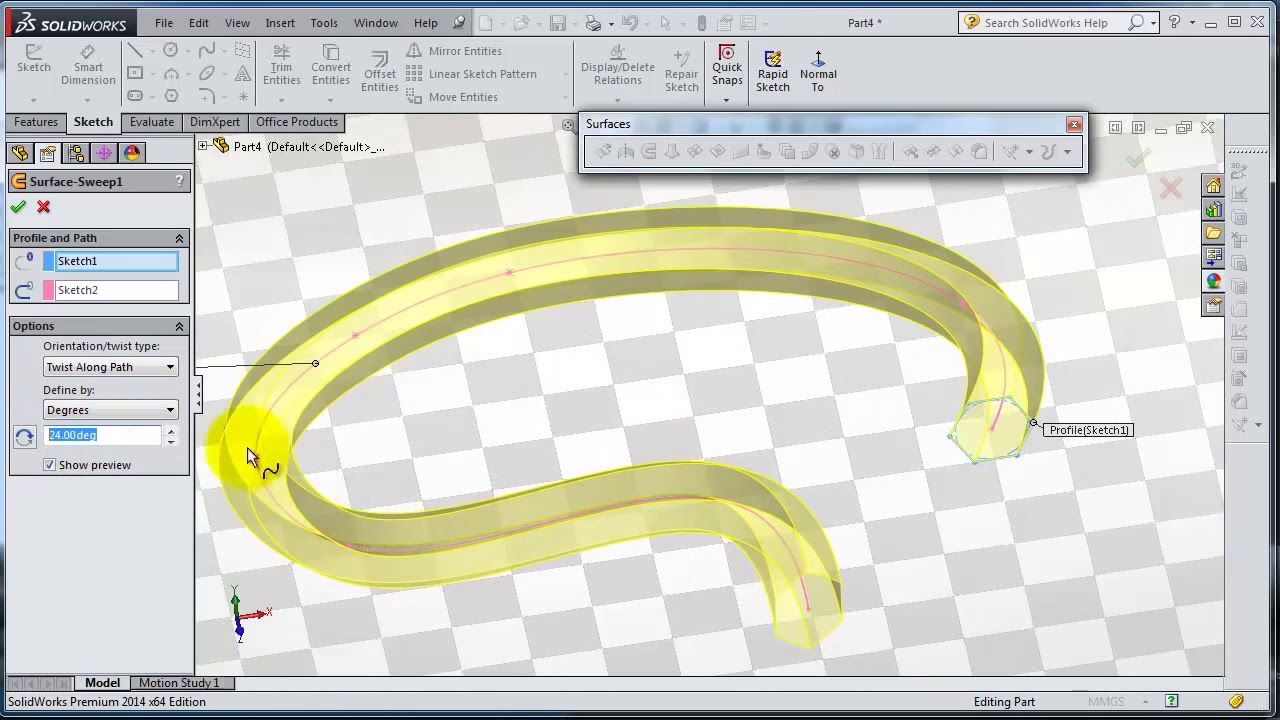
Task: Click Offset Entities button
Action: point(380,72)
